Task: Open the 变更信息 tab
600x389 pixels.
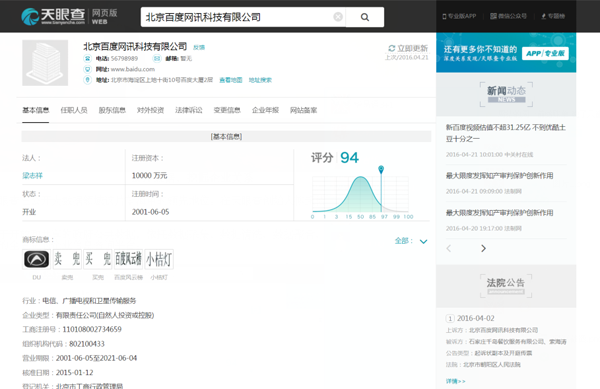Action: tap(227, 110)
